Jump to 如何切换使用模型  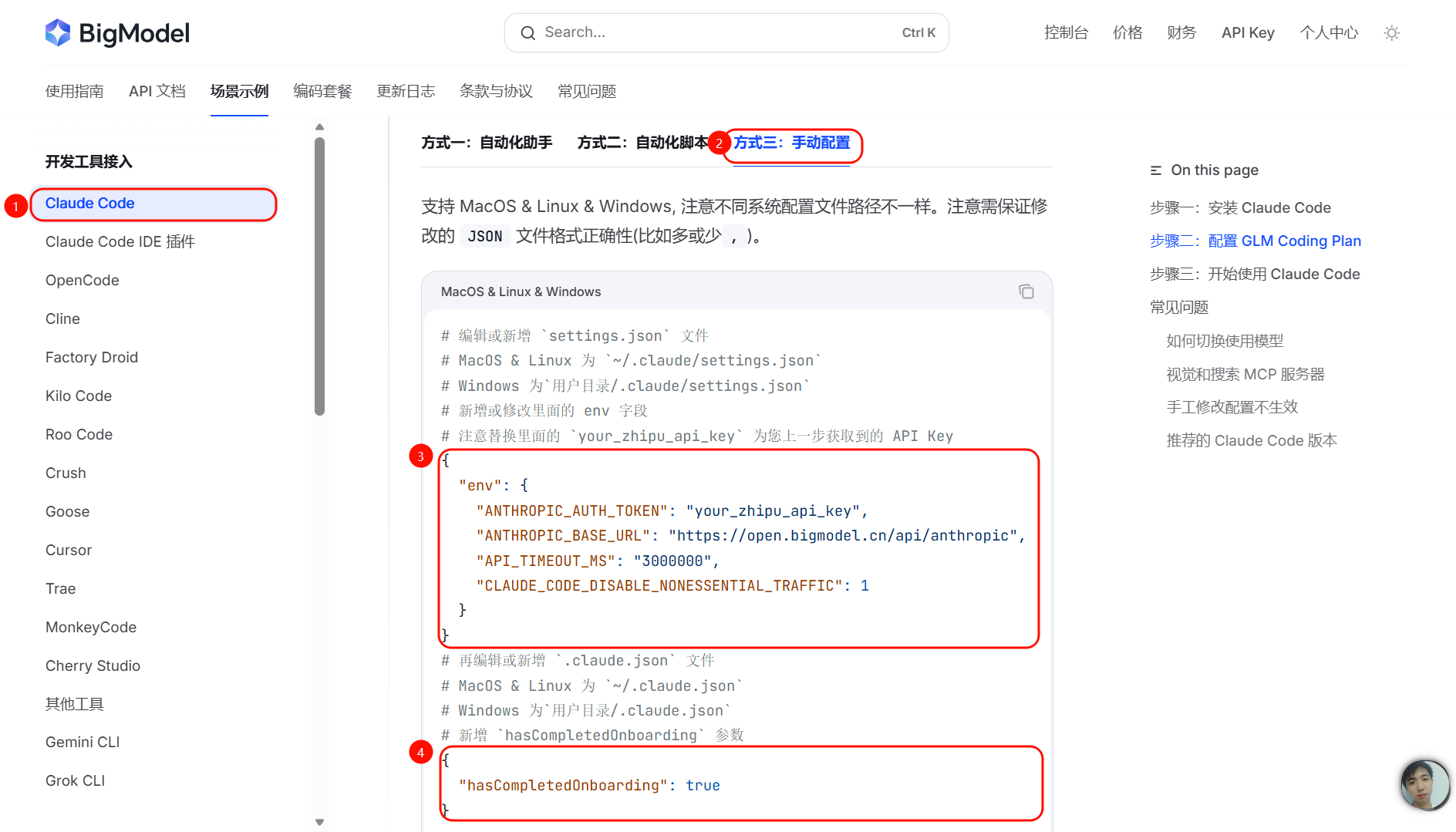coord(1225,341)
